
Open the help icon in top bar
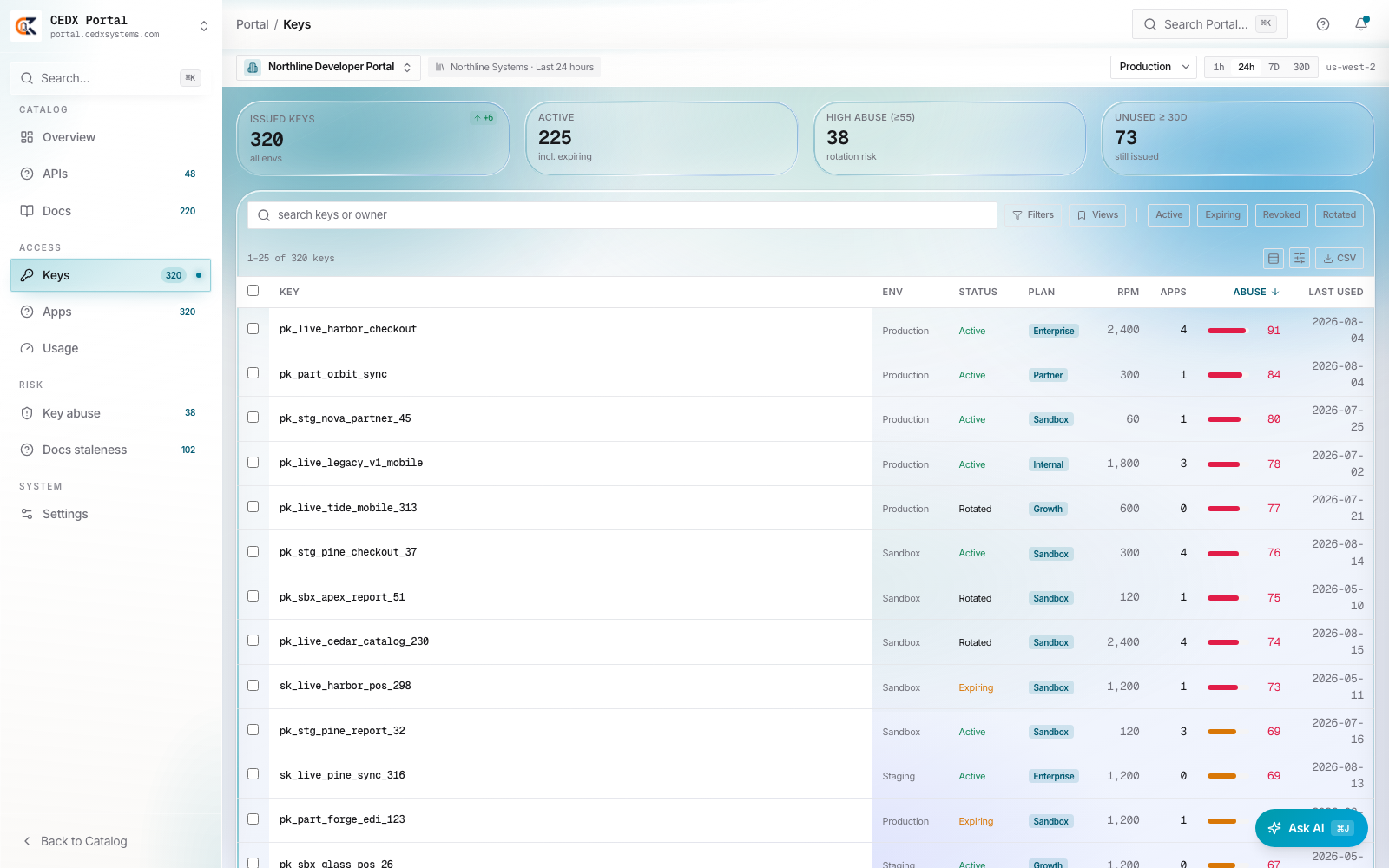[x=1323, y=24]
